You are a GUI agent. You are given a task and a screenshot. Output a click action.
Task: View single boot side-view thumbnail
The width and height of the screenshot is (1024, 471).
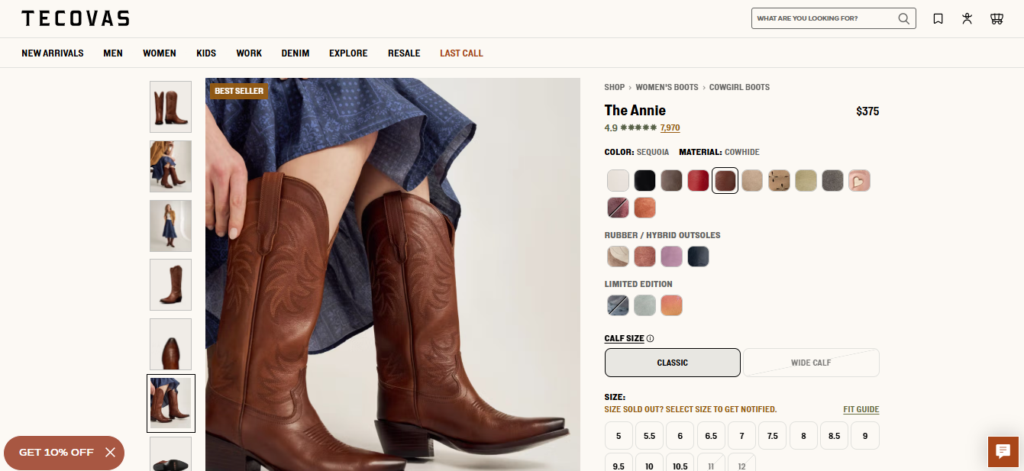pyautogui.click(x=170, y=285)
